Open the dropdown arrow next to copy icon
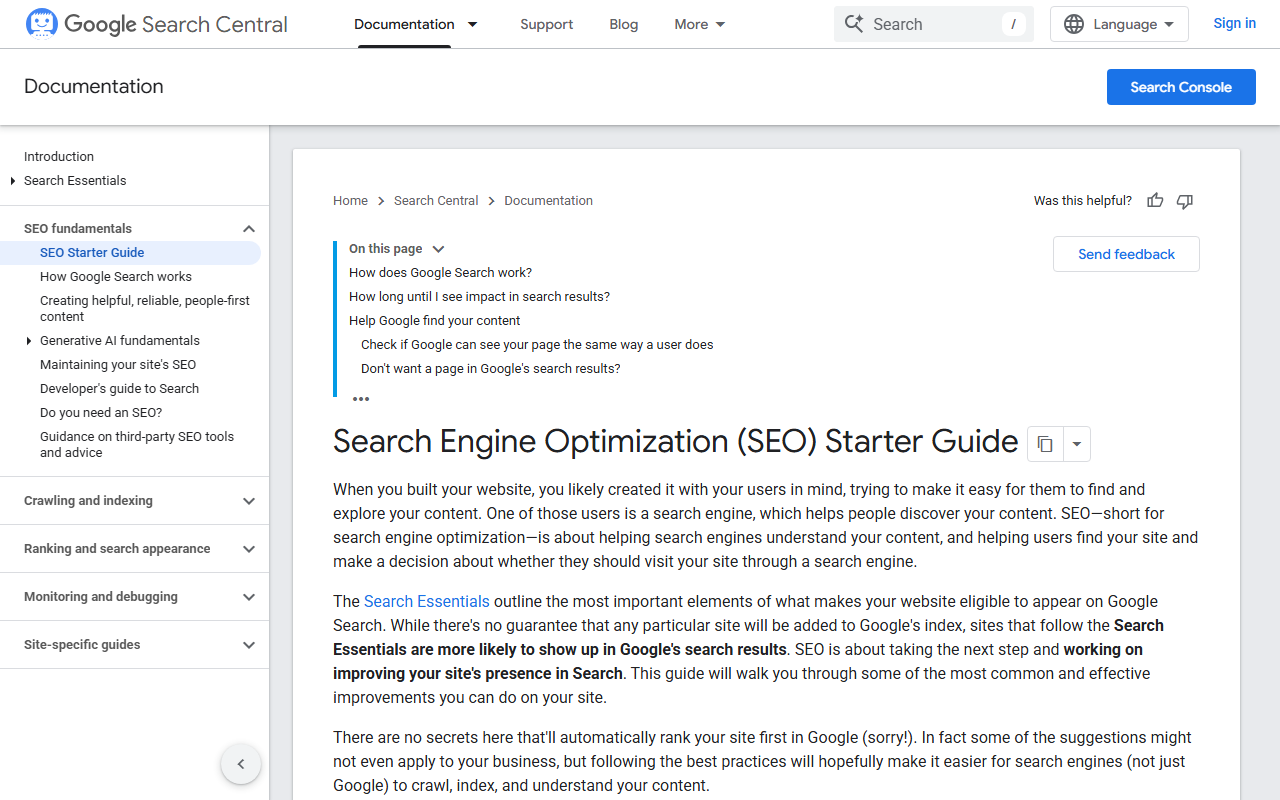This screenshot has height=800, width=1280. (x=1077, y=444)
